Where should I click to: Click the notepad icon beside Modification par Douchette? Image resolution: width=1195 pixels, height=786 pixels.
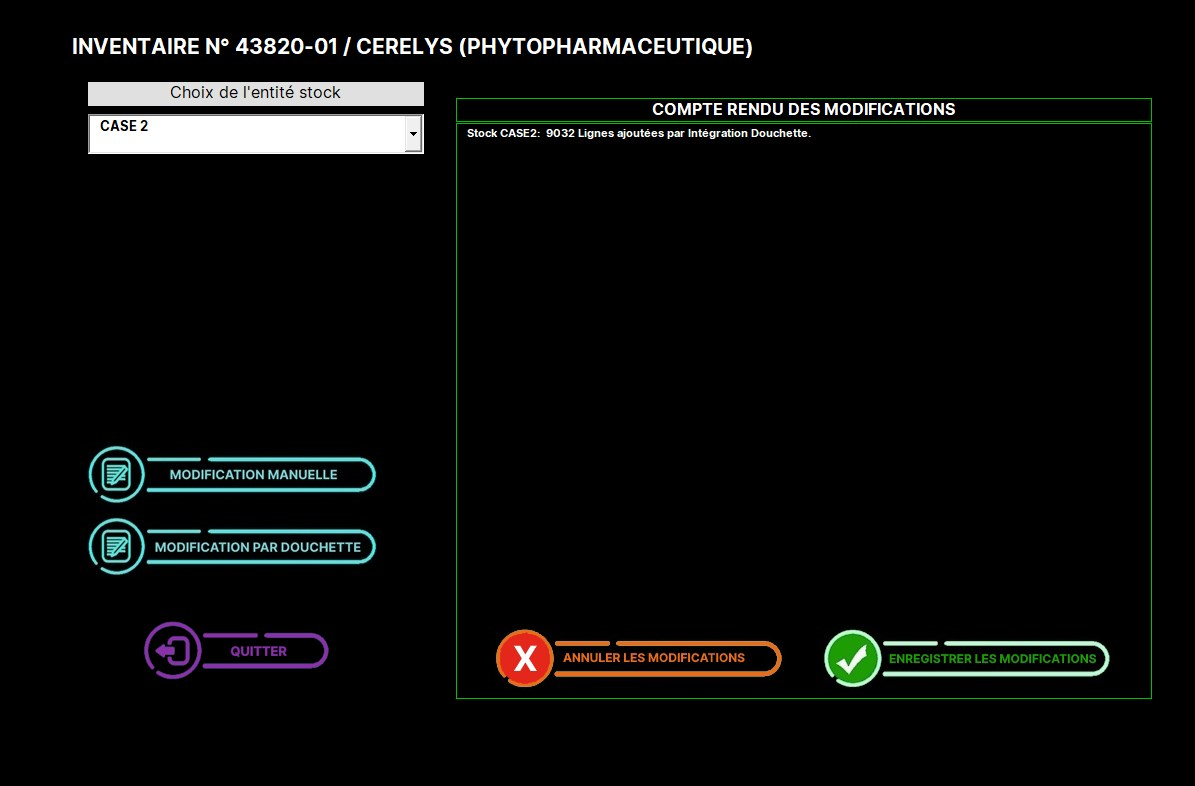coord(117,546)
